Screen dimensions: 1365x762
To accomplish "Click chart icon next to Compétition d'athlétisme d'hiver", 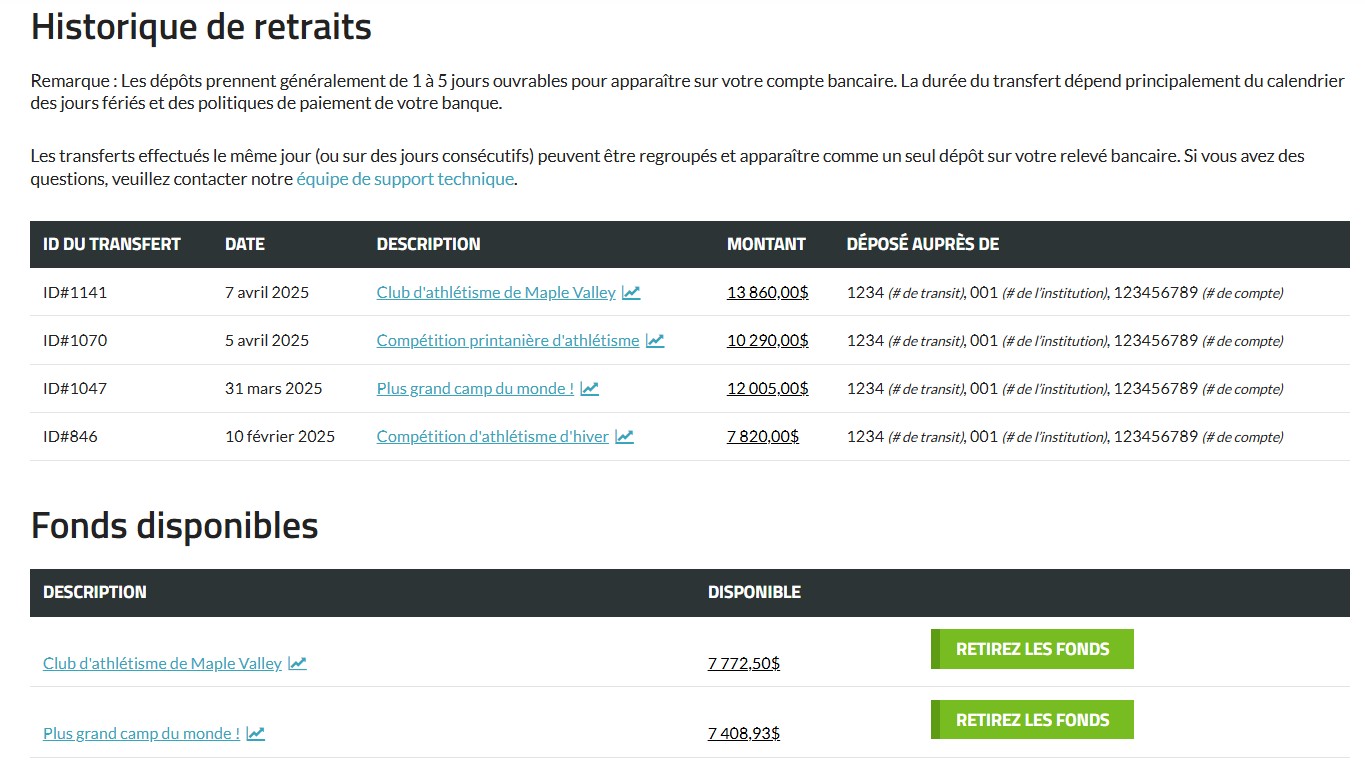I will [x=624, y=437].
